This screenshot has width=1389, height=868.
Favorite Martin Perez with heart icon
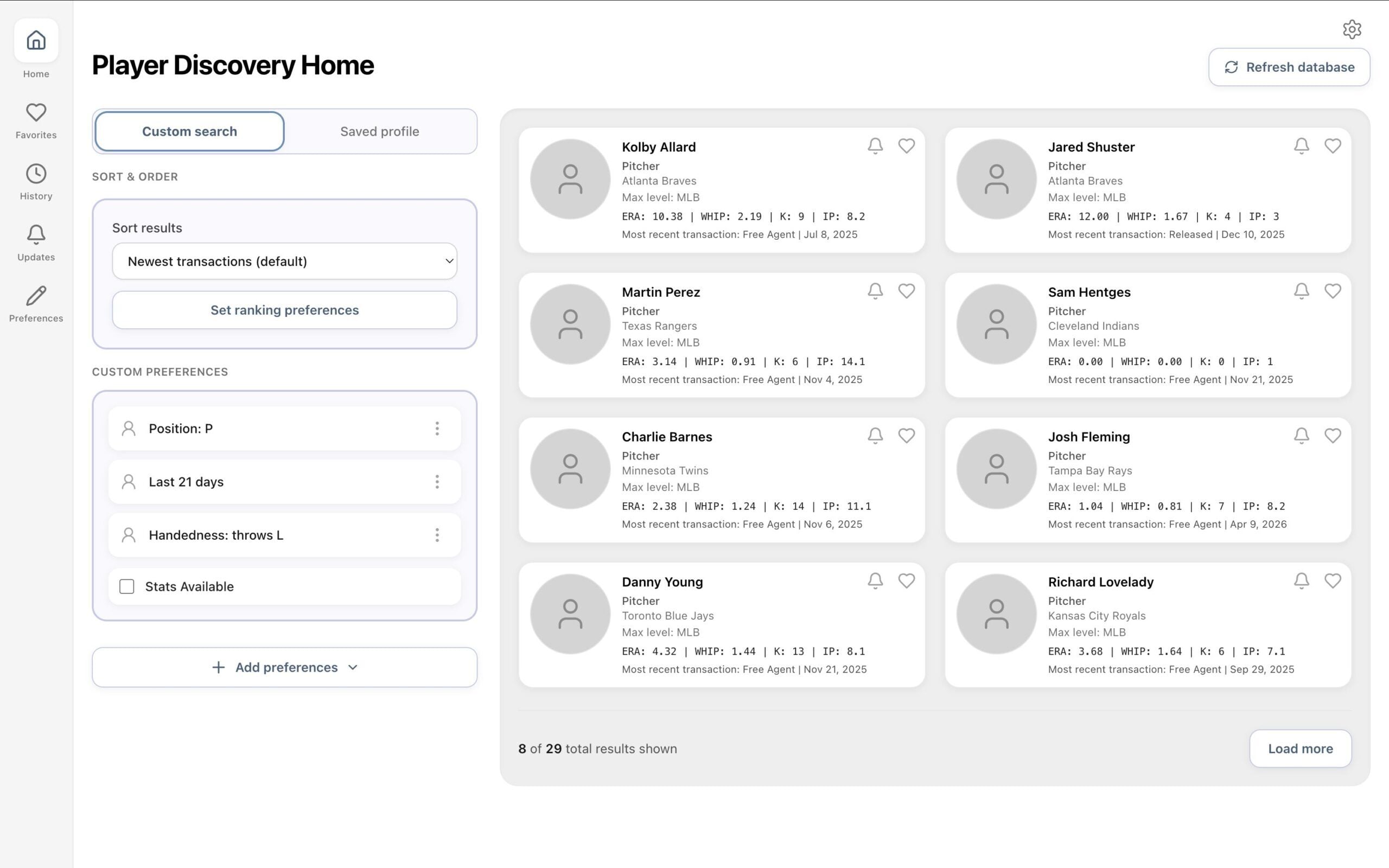[x=906, y=291]
